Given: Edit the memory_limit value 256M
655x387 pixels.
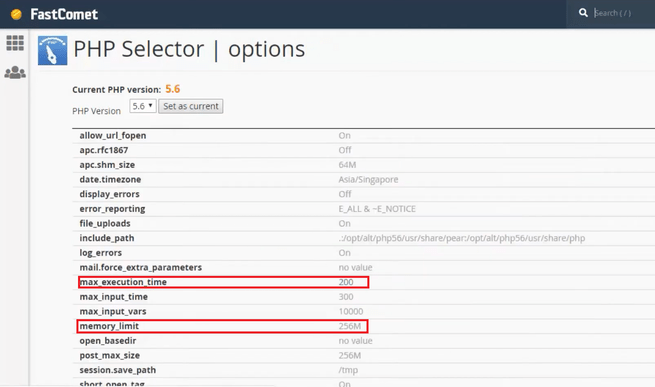Looking at the screenshot, I should pos(350,326).
